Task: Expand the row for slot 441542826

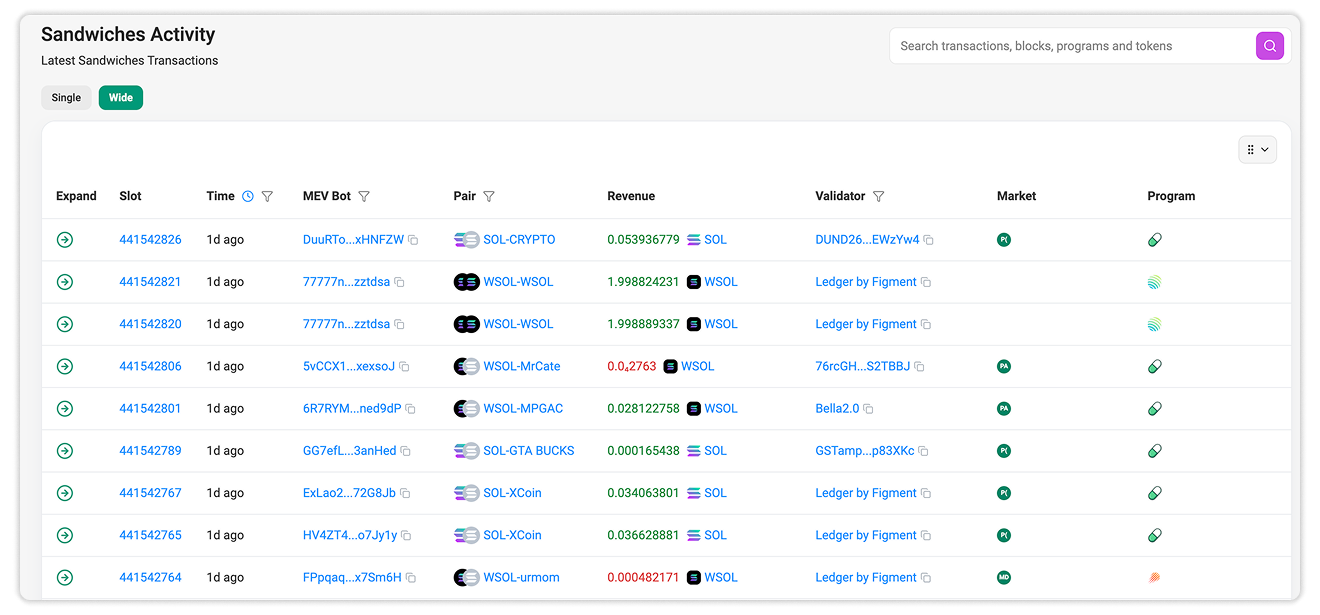Action: pyautogui.click(x=65, y=240)
